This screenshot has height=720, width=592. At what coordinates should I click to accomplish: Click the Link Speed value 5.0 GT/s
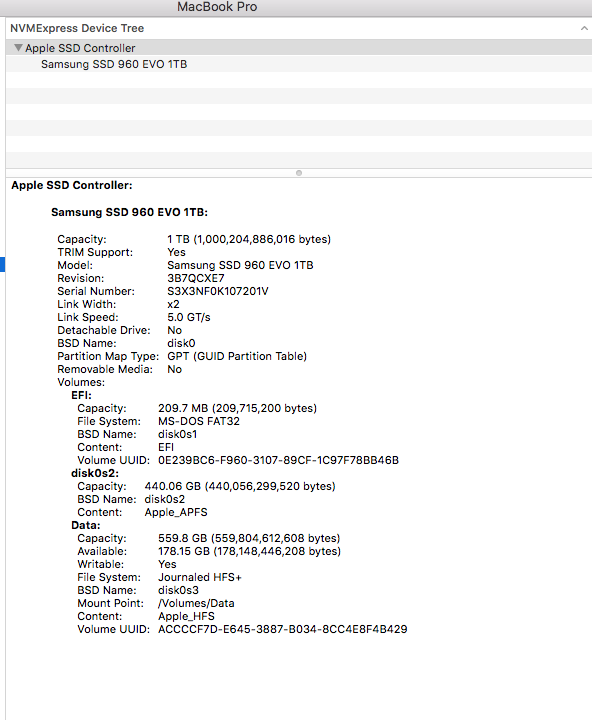pyautogui.click(x=189, y=317)
